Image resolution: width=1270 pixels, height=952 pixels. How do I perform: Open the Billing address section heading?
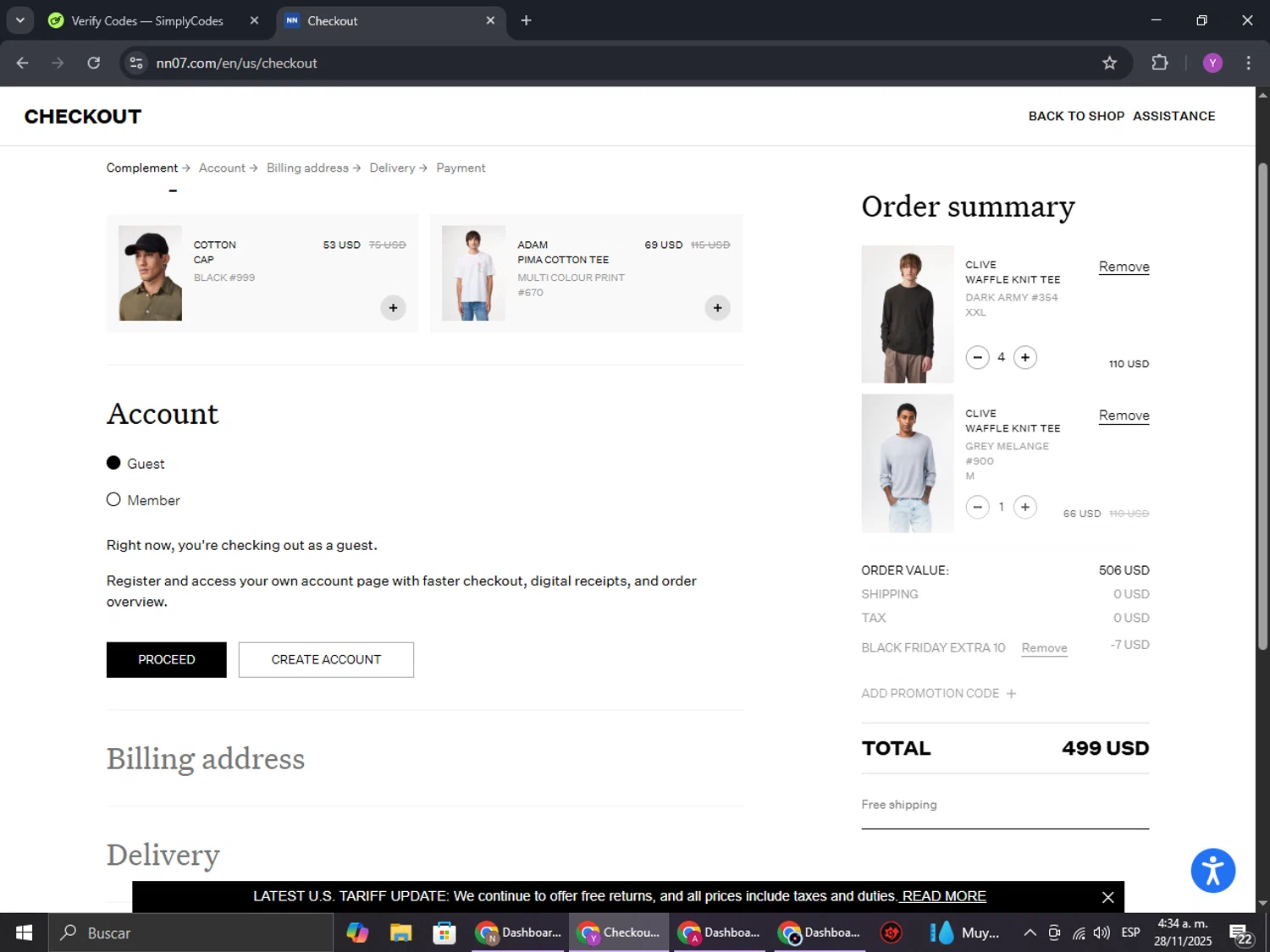(205, 759)
